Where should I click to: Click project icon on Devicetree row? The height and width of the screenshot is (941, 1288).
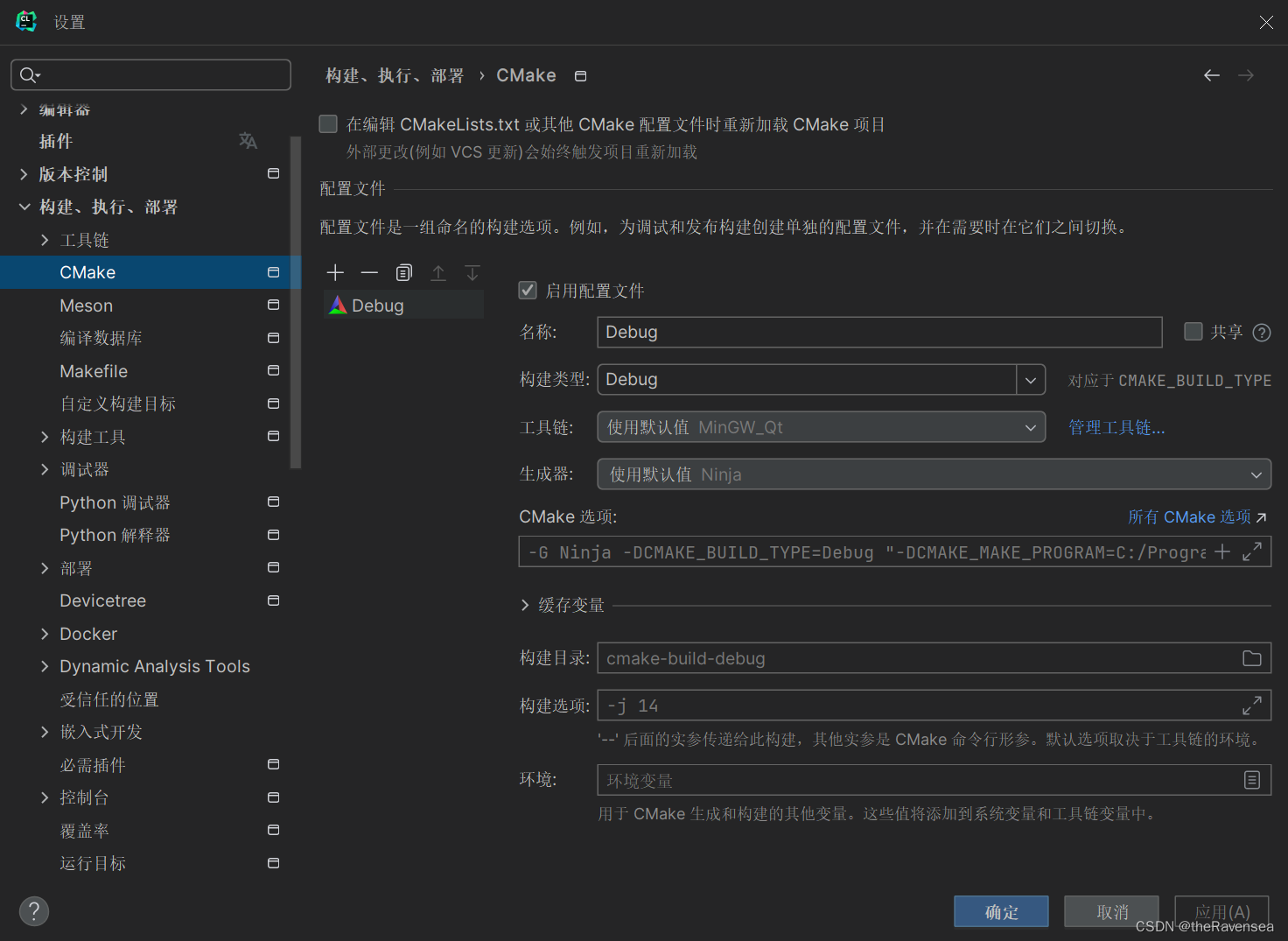click(273, 600)
